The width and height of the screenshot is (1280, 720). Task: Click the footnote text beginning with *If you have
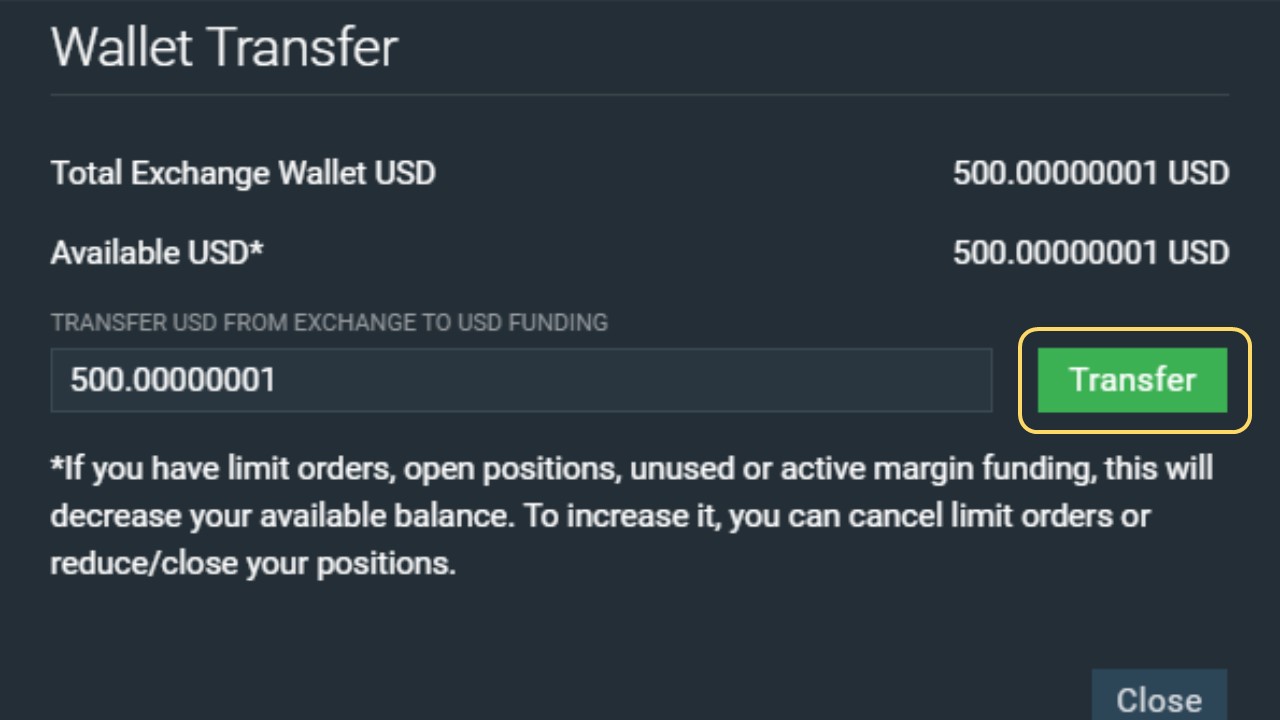pos(632,516)
